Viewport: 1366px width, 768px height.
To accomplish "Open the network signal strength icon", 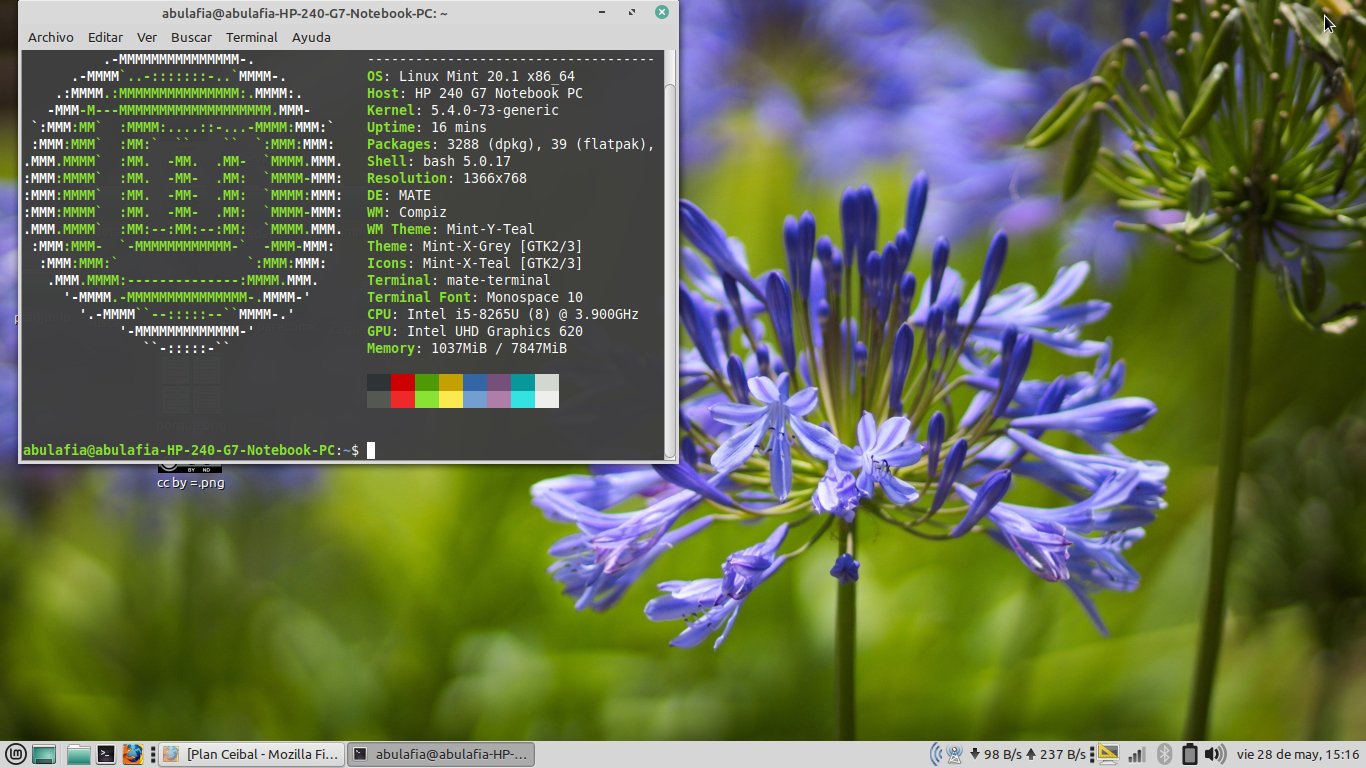I will pyautogui.click(x=1137, y=755).
